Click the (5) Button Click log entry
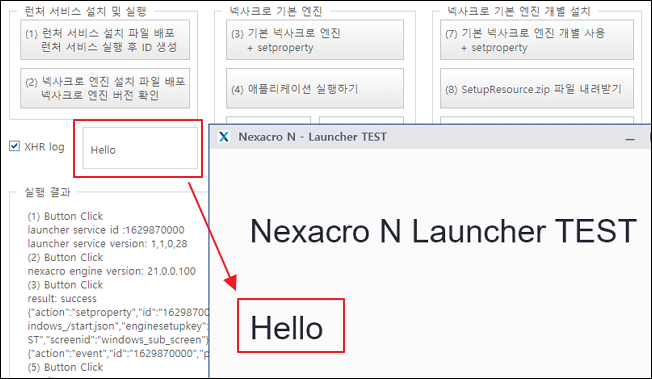652x379 pixels. pyautogui.click(x=65, y=367)
